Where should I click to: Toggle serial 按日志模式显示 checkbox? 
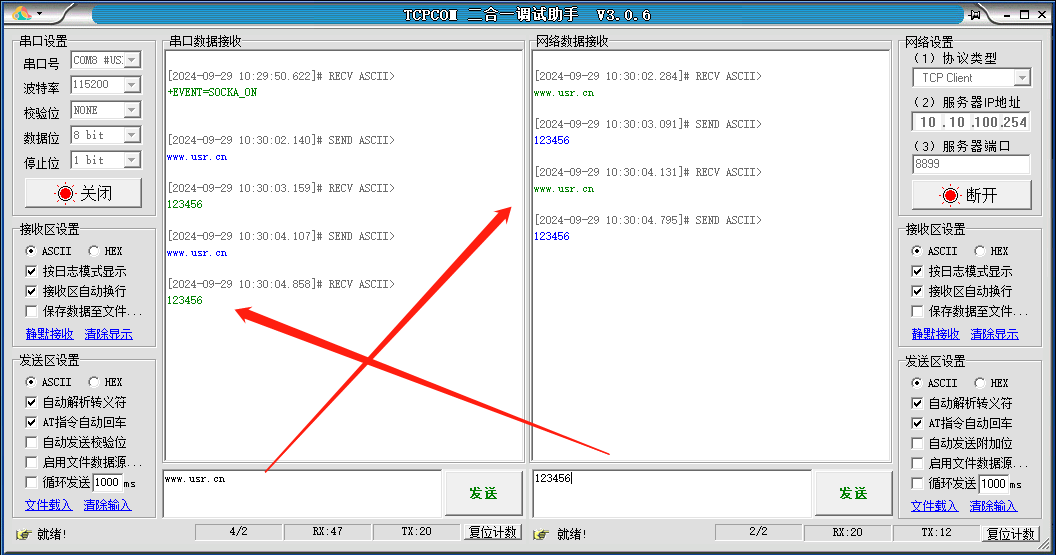point(32,271)
